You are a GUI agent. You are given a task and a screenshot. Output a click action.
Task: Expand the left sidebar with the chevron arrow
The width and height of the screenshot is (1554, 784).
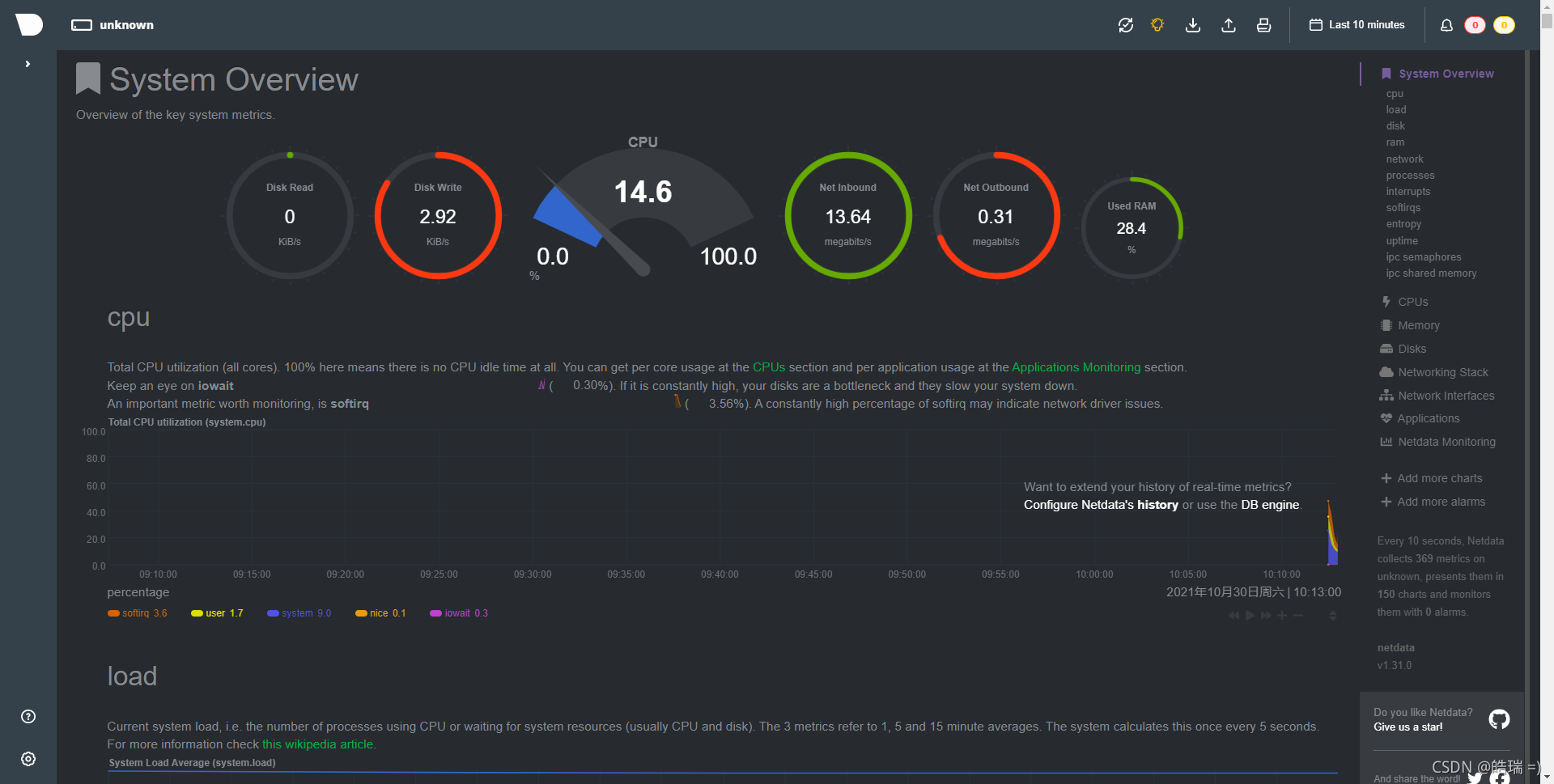click(x=28, y=64)
